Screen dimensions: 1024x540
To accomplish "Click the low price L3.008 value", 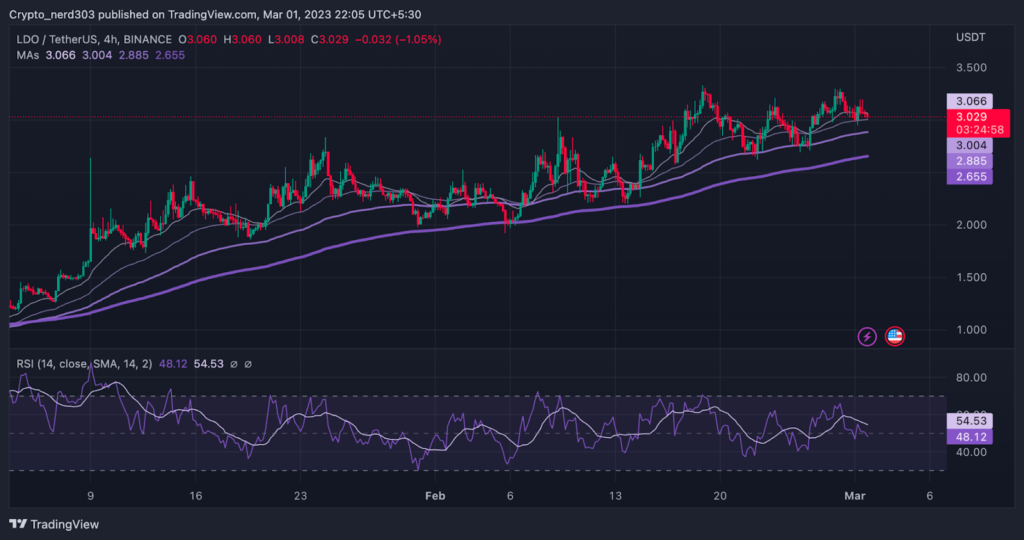I will (286, 40).
